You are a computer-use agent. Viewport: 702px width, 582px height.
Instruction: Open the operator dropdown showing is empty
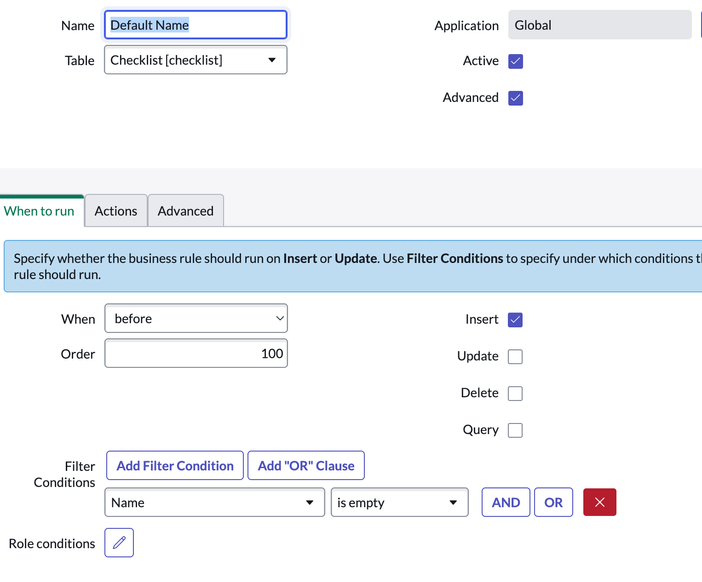click(x=400, y=502)
